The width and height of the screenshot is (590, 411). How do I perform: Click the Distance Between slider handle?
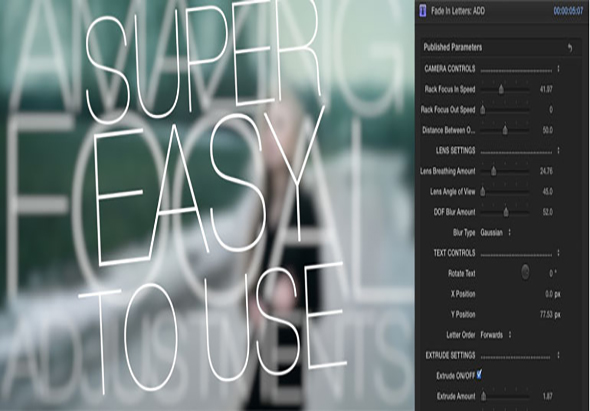coord(505,130)
